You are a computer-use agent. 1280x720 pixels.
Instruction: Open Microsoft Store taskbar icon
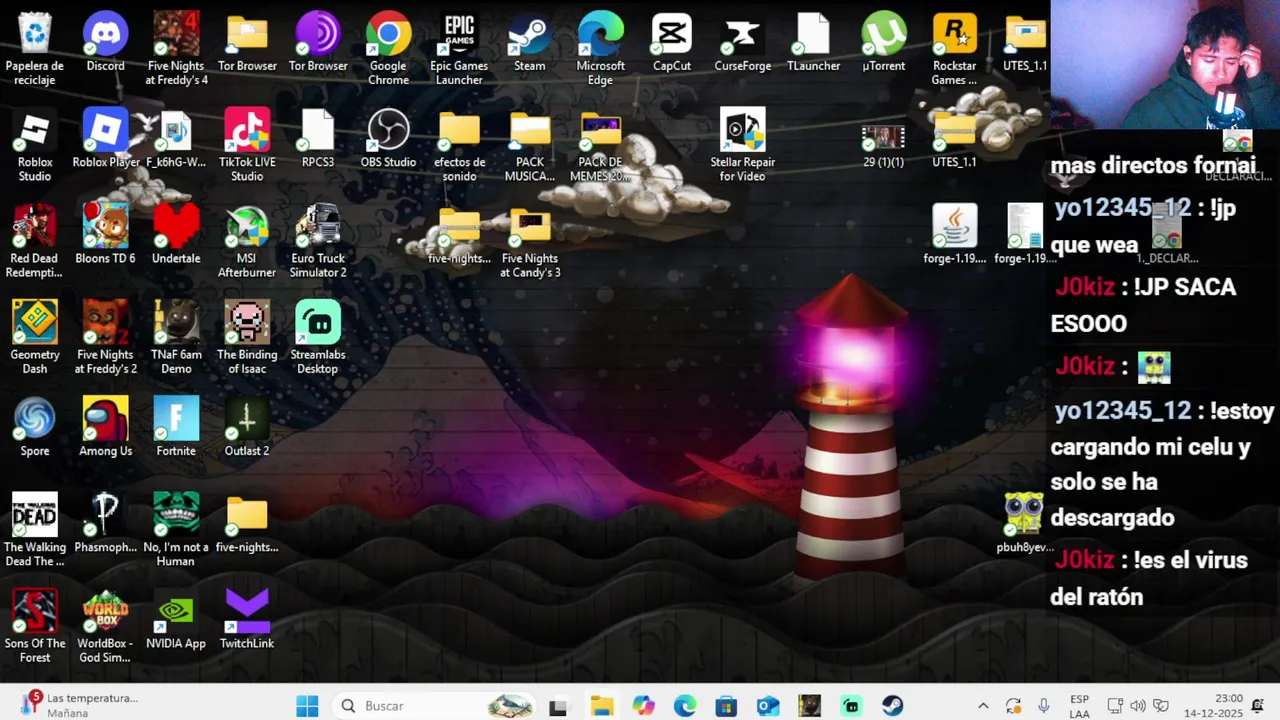pyautogui.click(x=726, y=707)
